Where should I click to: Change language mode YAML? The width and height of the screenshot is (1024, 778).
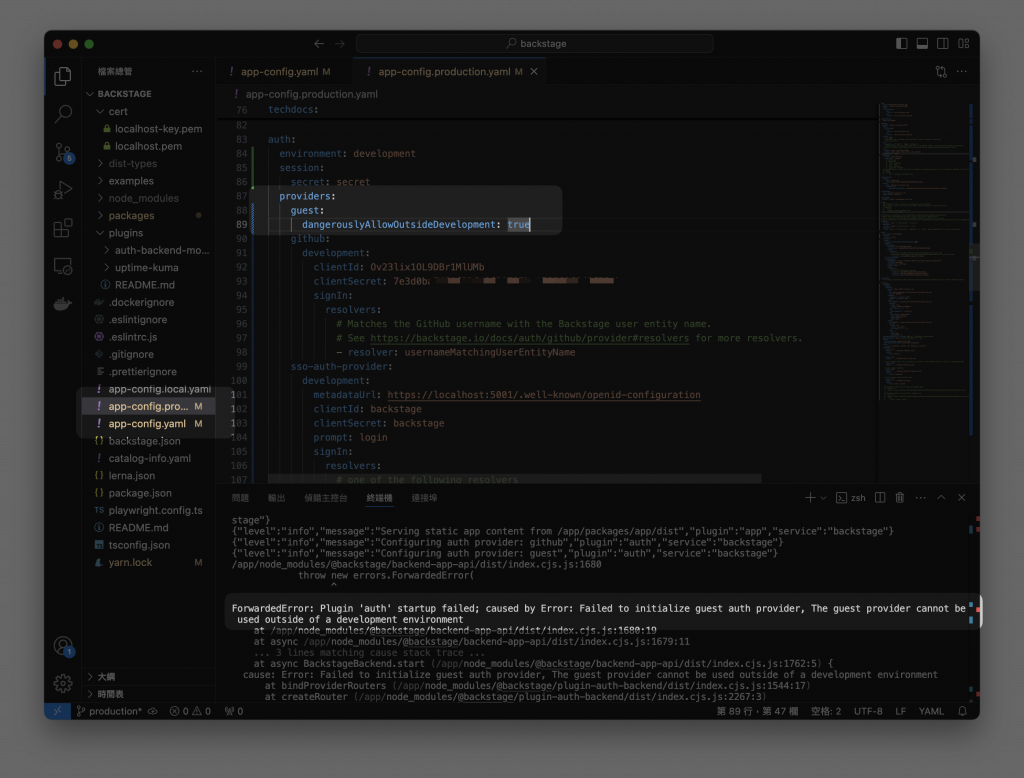[931, 711]
